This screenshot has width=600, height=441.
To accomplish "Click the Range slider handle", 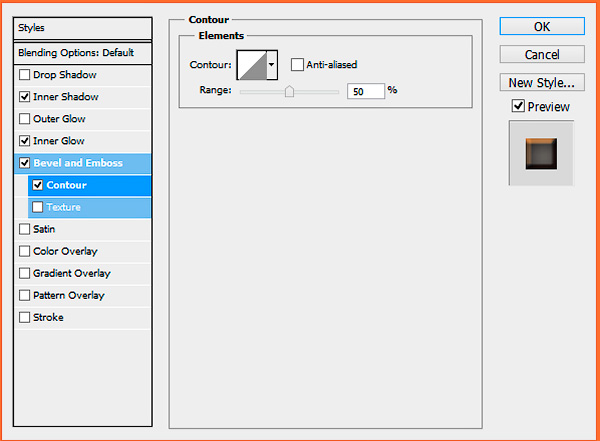I will click(289, 91).
